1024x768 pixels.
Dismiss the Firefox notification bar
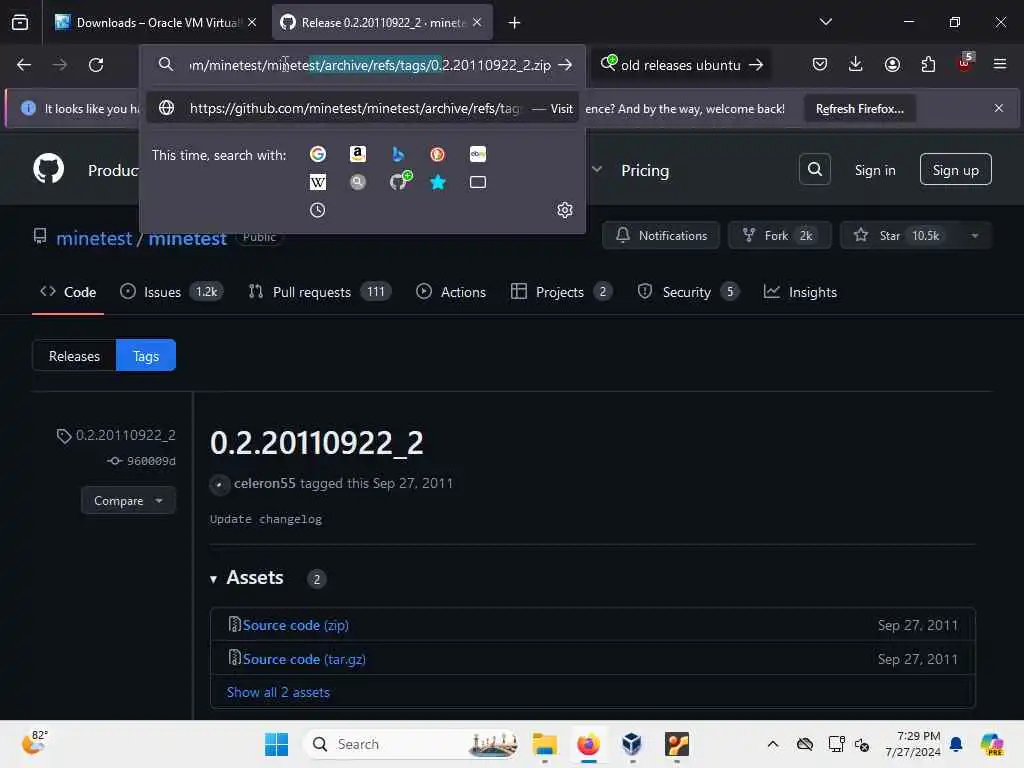(x=999, y=108)
